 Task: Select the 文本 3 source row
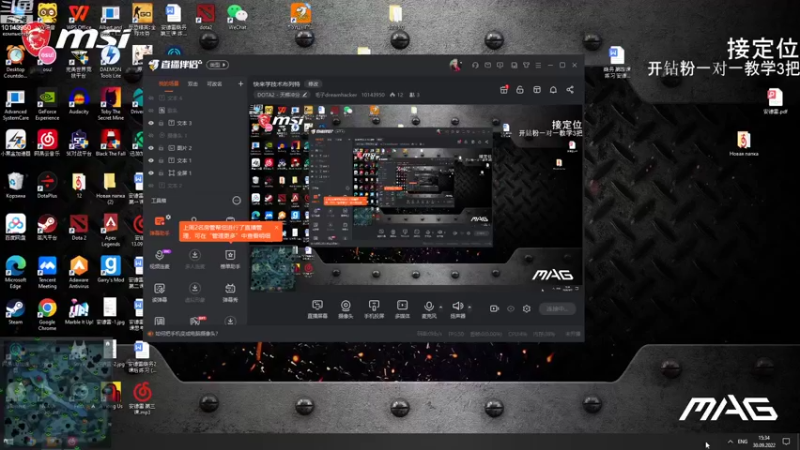196,123
